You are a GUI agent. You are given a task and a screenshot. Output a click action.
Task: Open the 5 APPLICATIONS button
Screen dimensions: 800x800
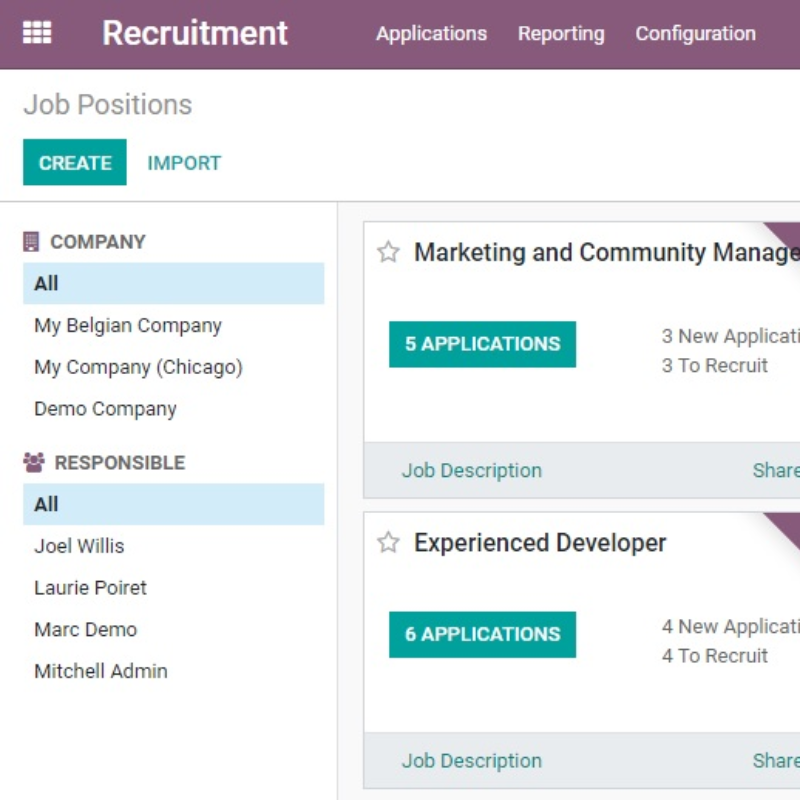[x=482, y=344]
